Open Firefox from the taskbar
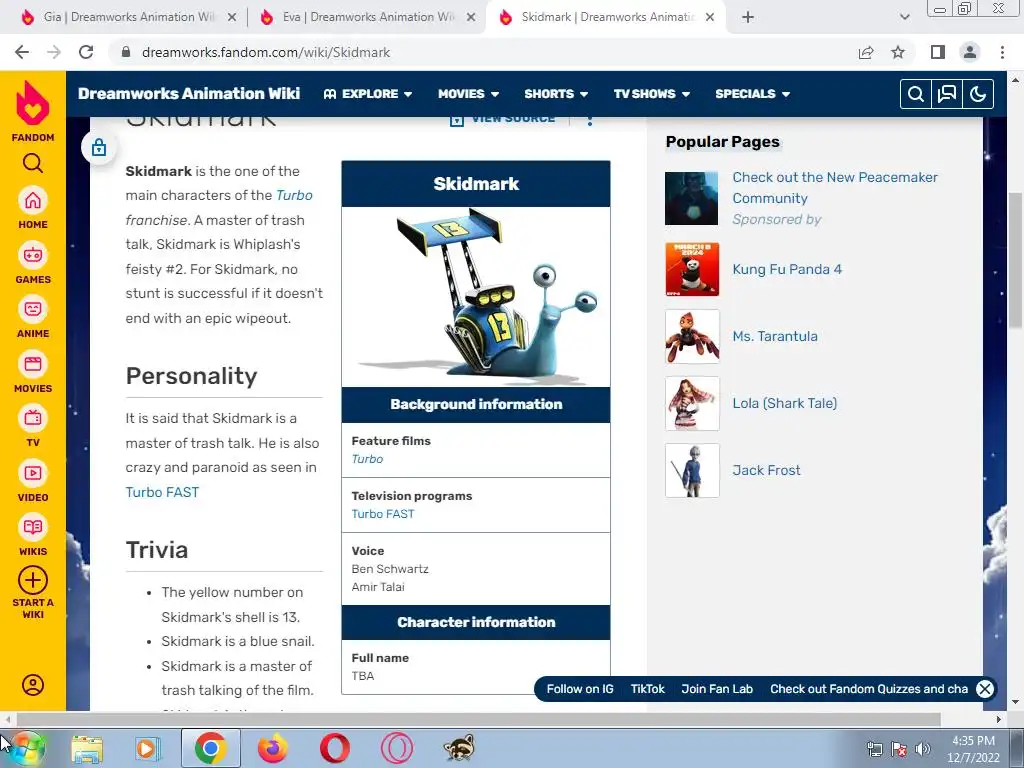Viewport: 1024px width, 768px height. pyautogui.click(x=272, y=748)
